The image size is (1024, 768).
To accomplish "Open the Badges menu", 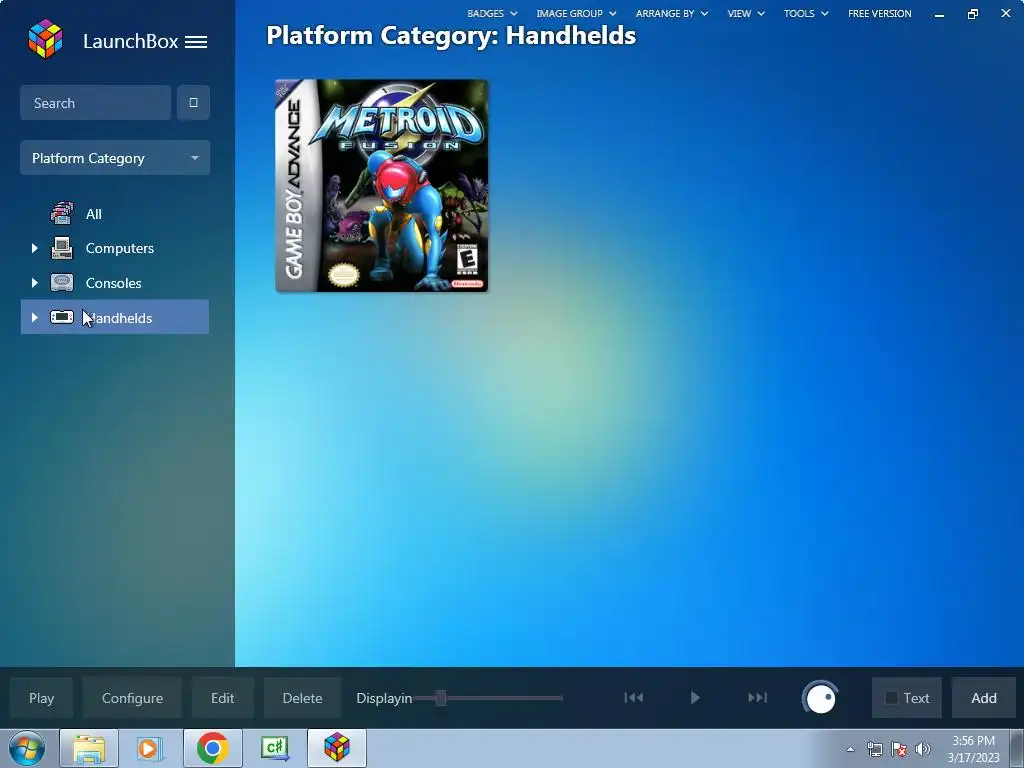I will point(492,13).
